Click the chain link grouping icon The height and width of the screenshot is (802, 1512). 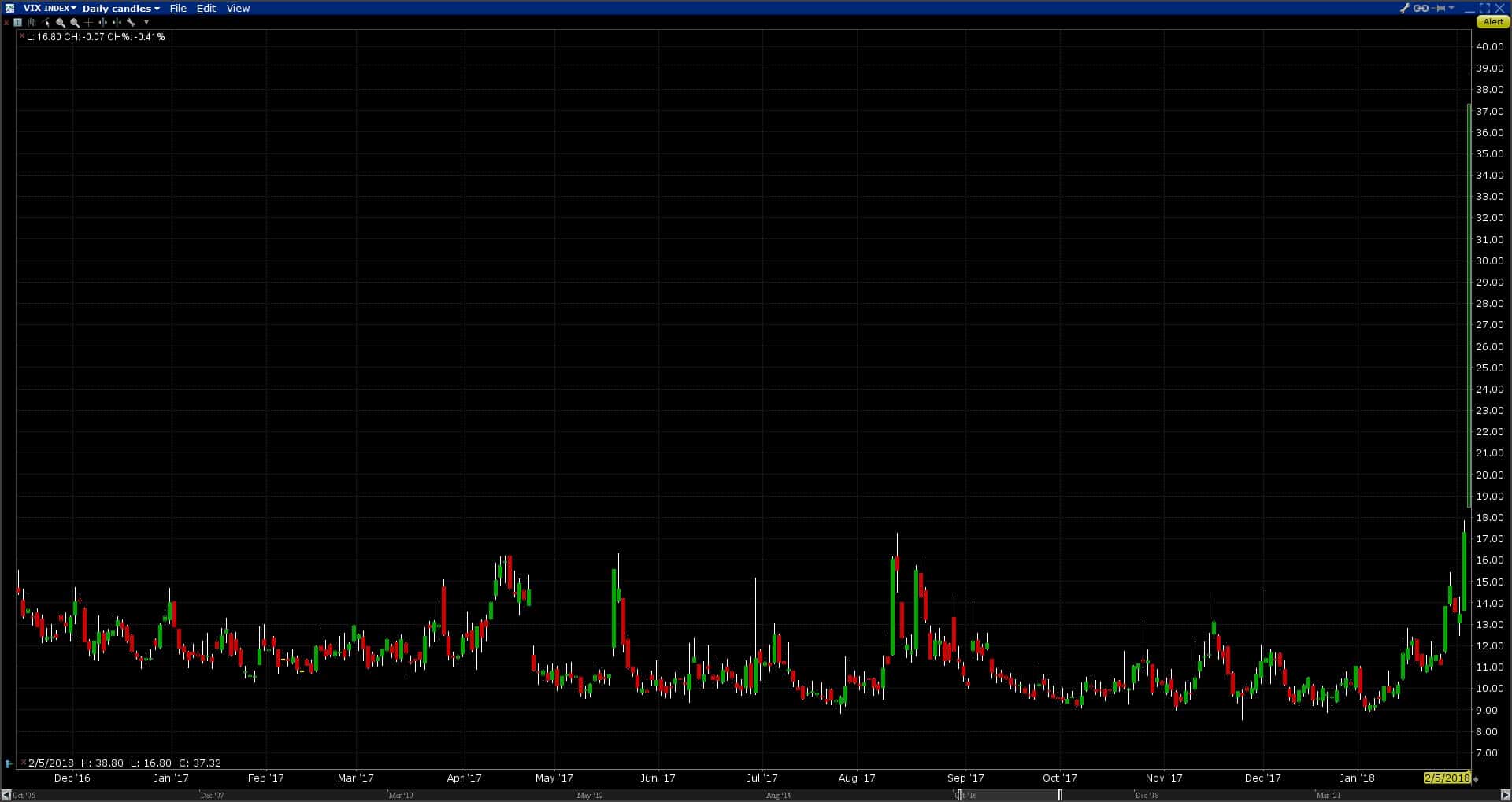pos(1421,8)
